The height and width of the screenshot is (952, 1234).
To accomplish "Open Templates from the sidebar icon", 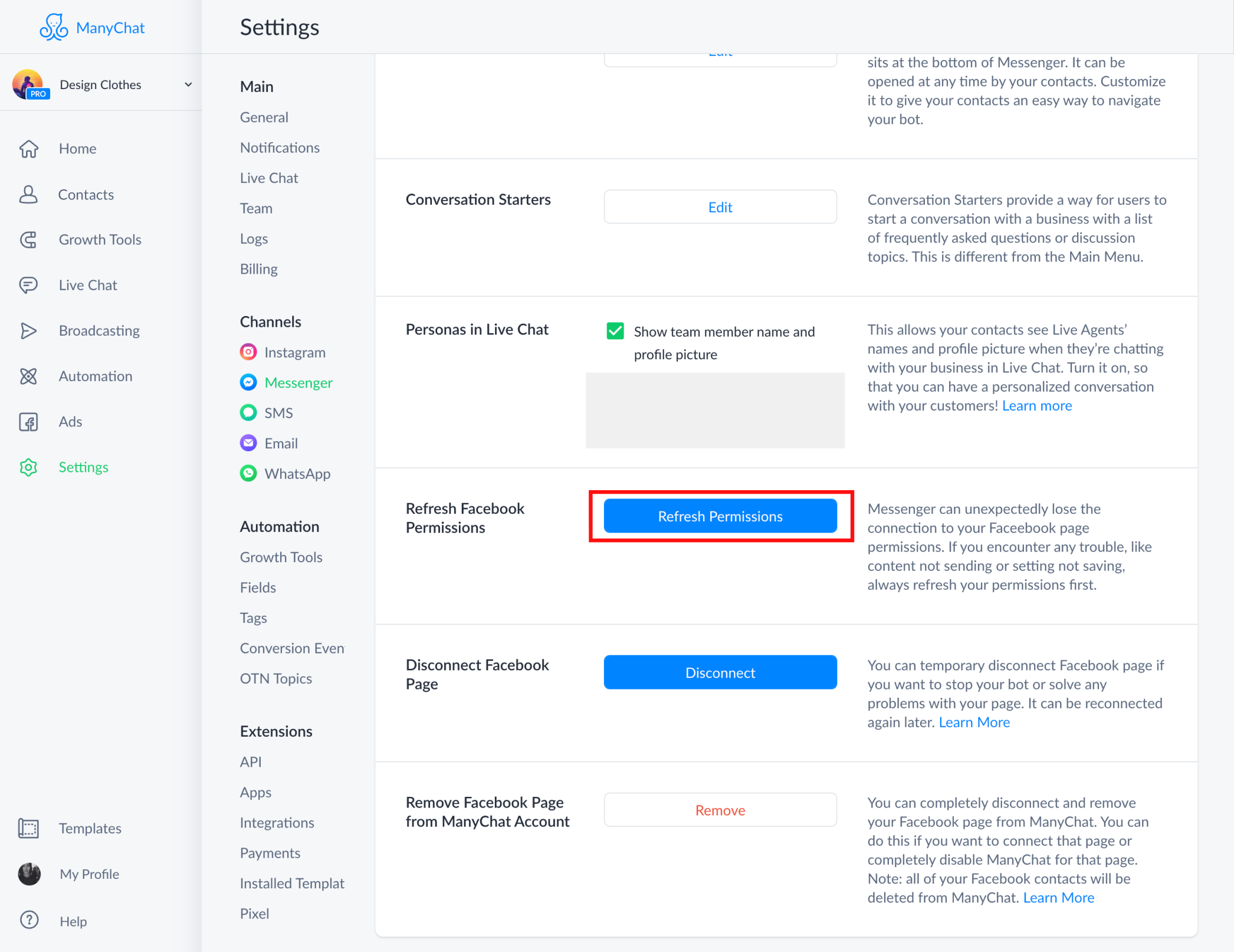I will click(28, 828).
